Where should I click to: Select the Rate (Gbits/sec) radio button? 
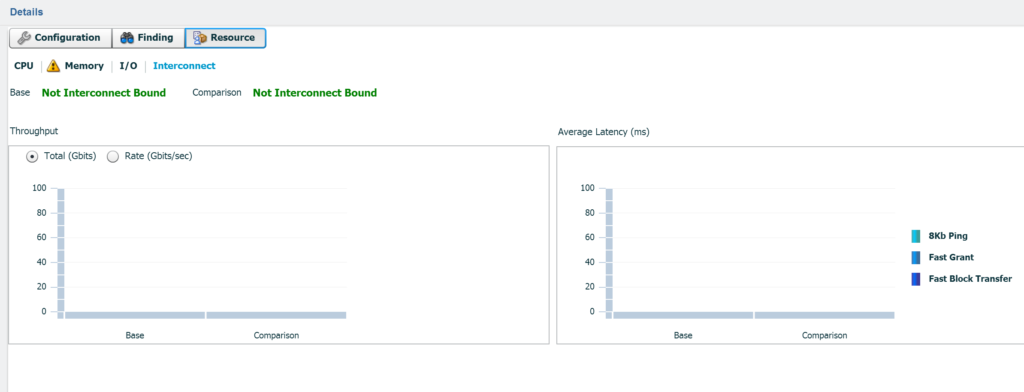coord(113,157)
